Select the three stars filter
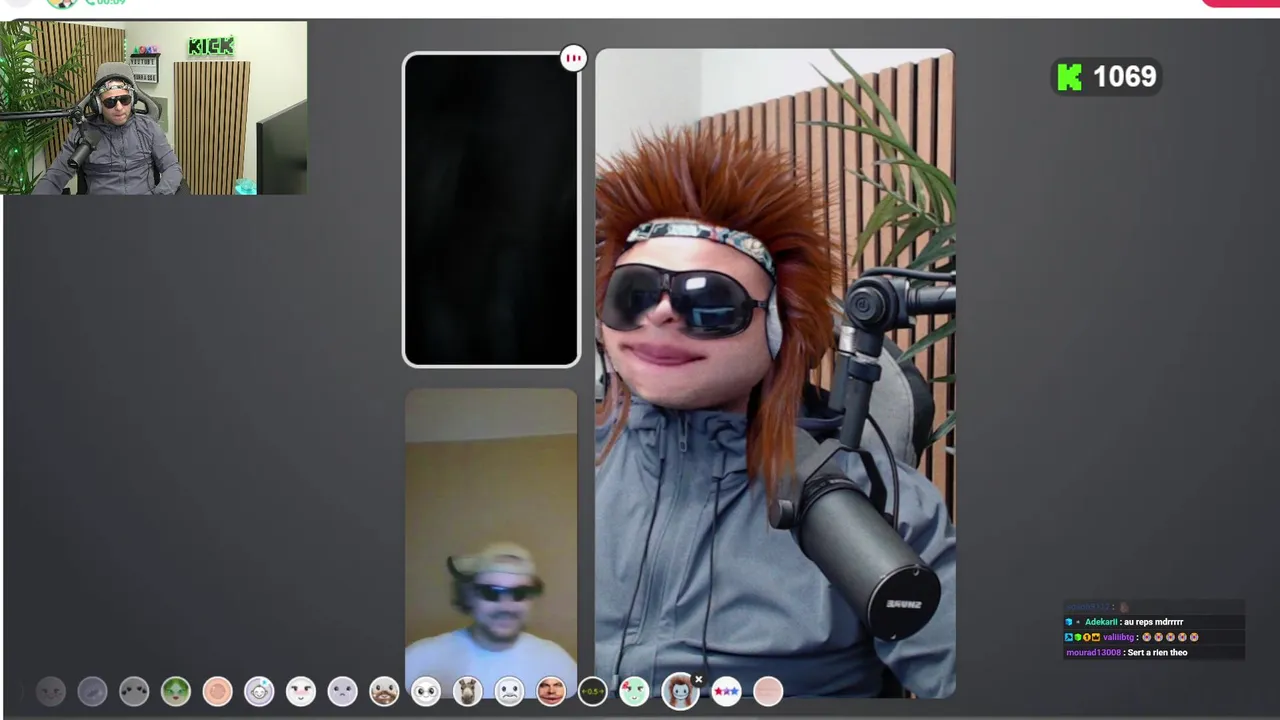 point(726,691)
